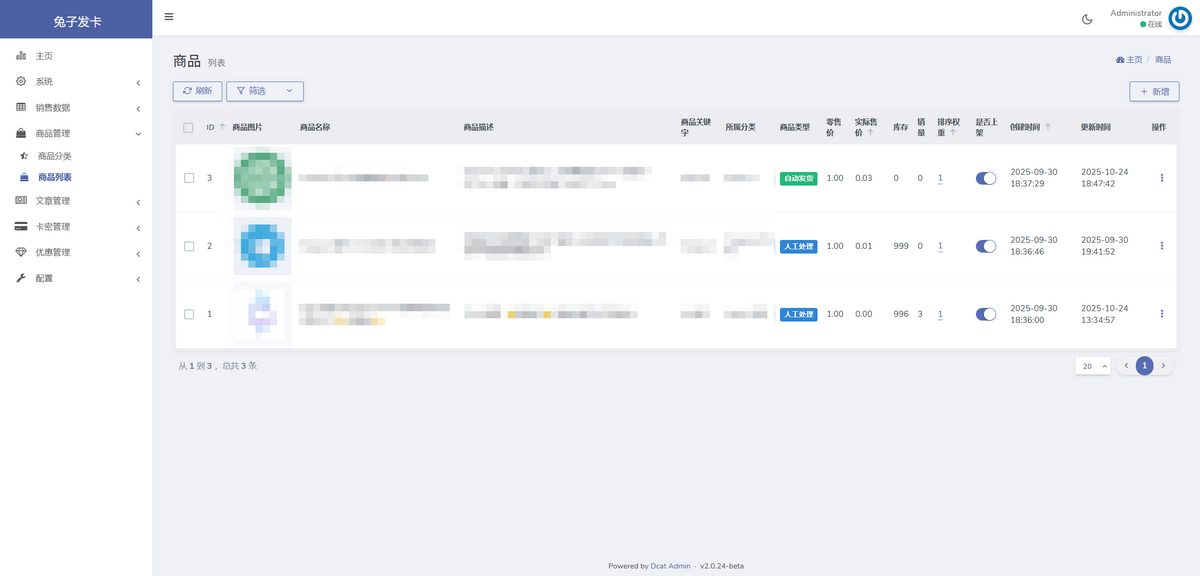Open the Administrator avatar power icon
This screenshot has width=1200, height=576.
coord(1180,19)
